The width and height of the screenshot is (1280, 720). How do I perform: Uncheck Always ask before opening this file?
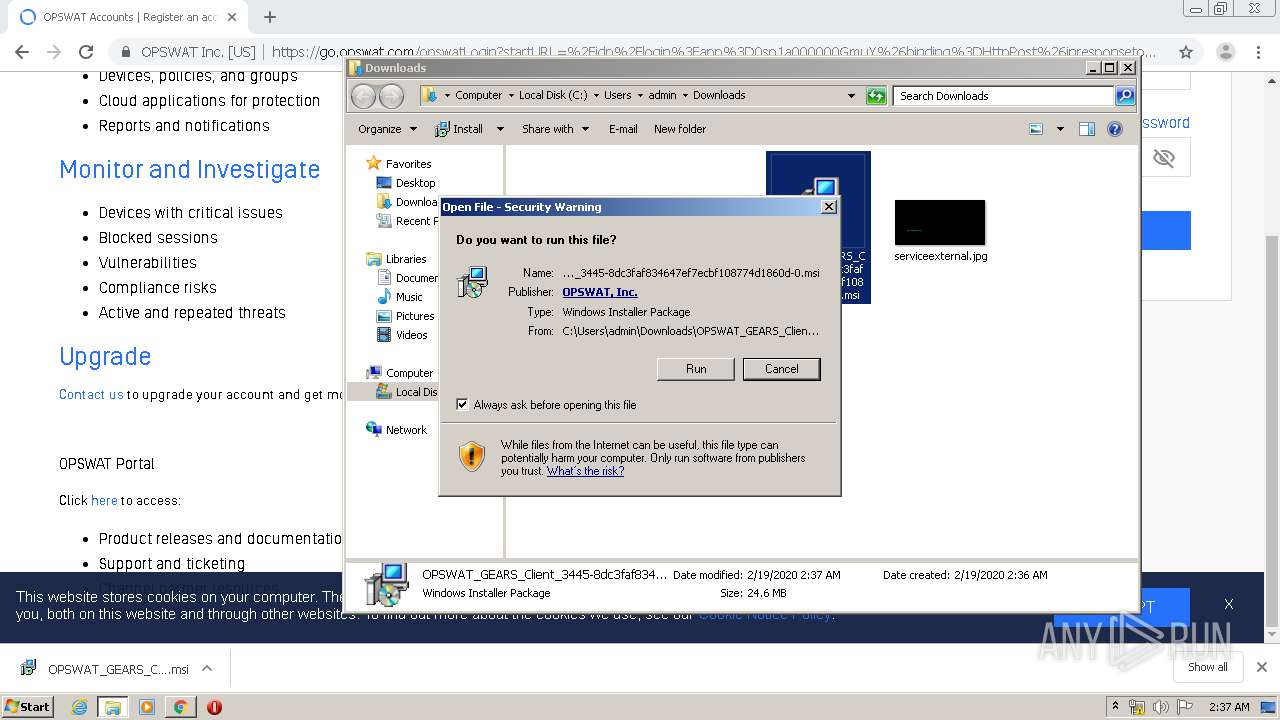click(462, 405)
